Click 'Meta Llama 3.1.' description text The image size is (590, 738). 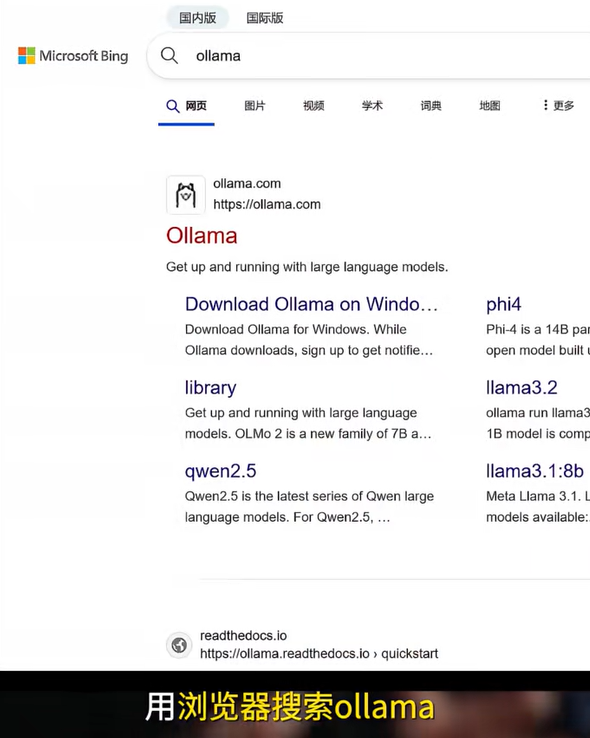click(x=538, y=496)
